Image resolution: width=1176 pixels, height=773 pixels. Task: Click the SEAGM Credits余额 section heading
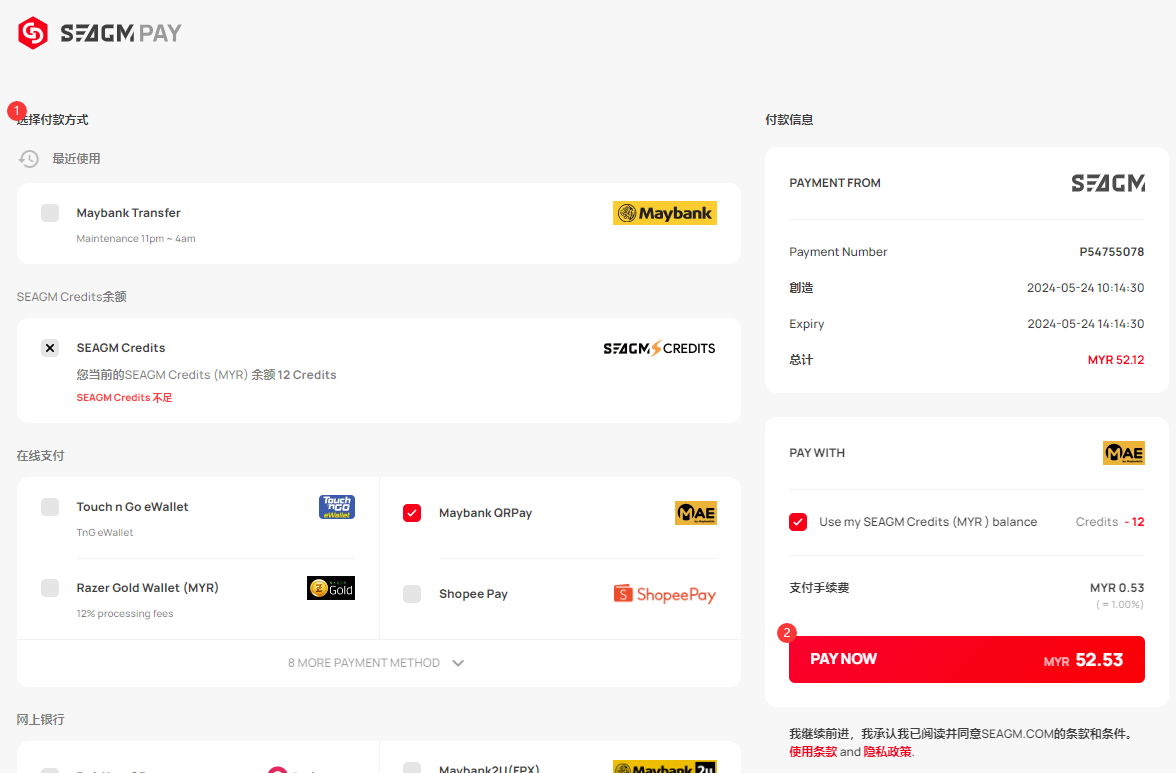(71, 297)
